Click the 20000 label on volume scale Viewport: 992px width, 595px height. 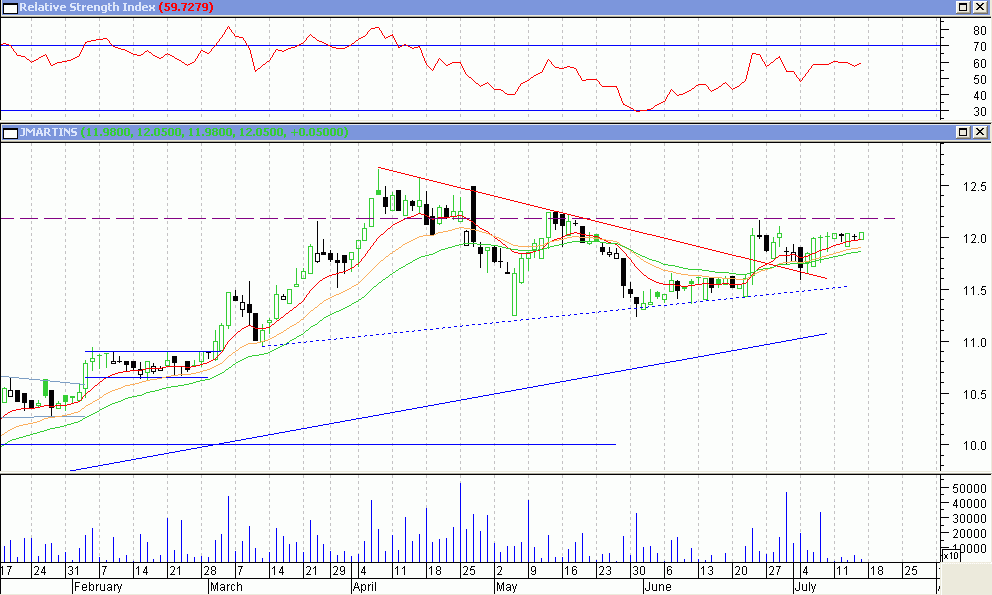(969, 534)
